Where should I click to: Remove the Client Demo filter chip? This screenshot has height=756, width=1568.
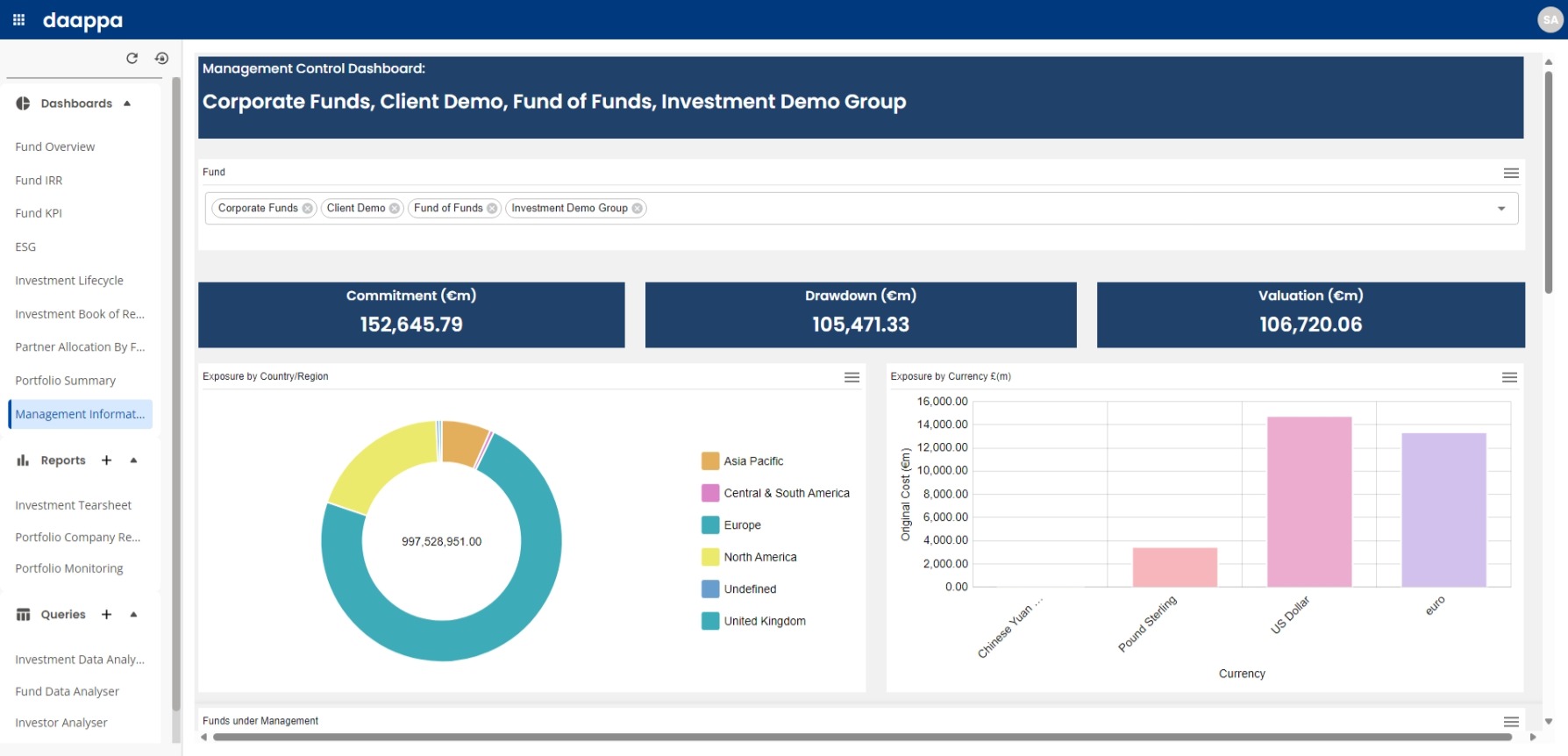pyautogui.click(x=395, y=209)
